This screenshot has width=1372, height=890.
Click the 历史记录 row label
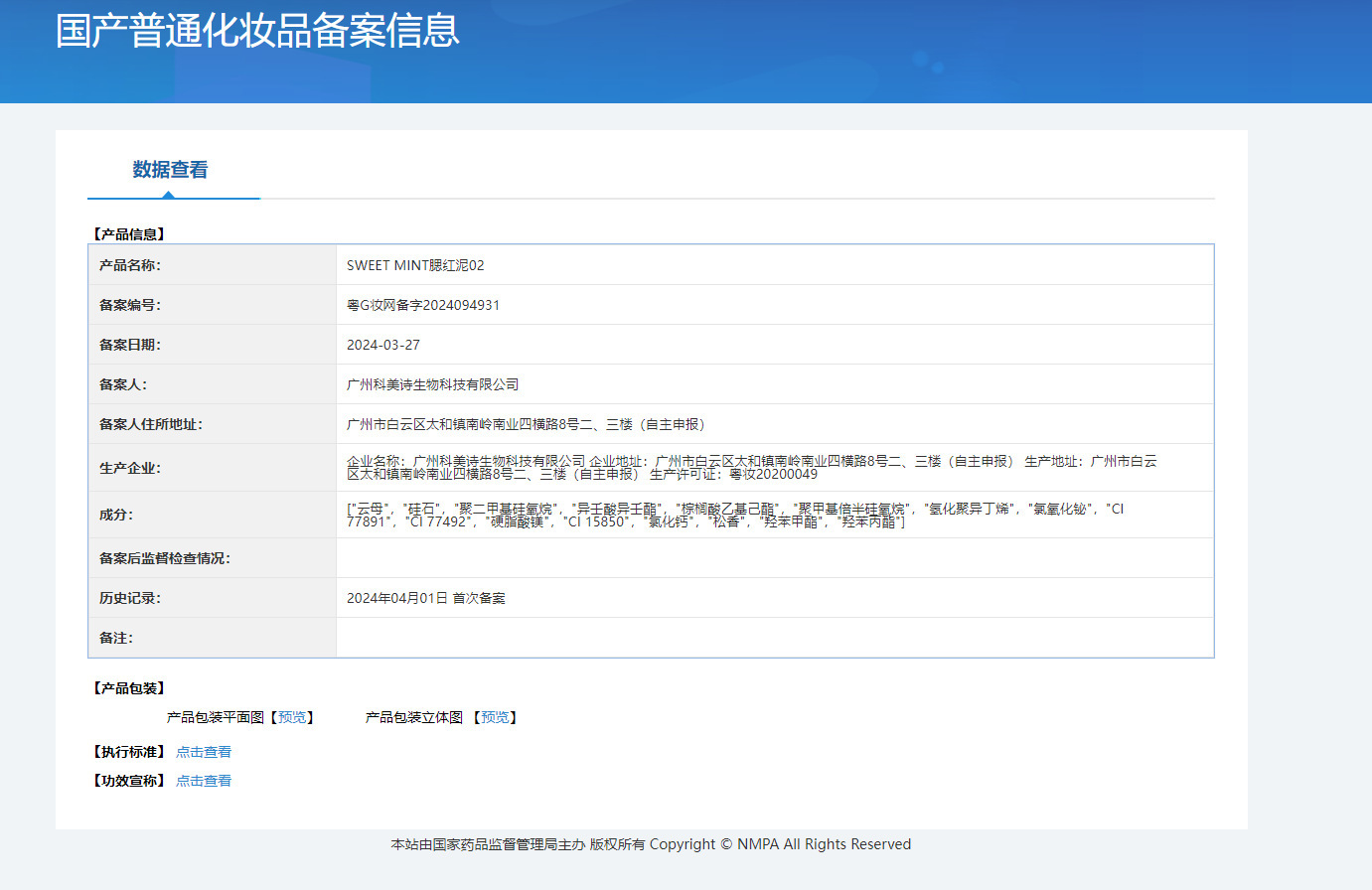[x=130, y=598]
